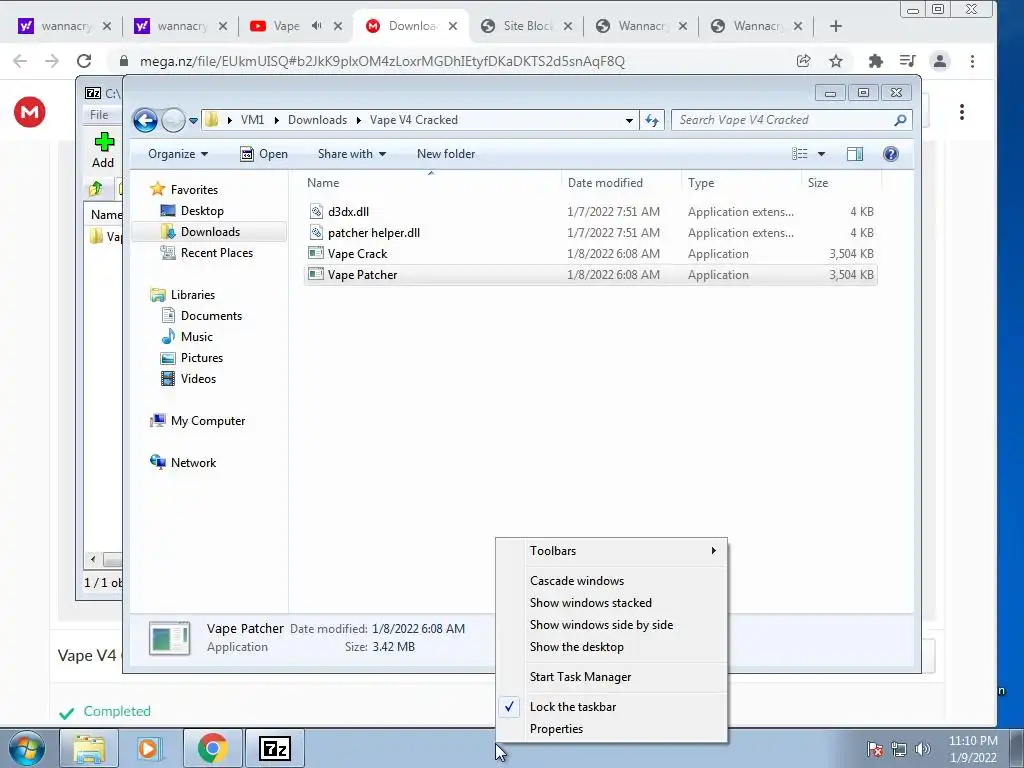This screenshot has width=1024, height=768.
Task: Open Music library
Action: click(187, 336)
